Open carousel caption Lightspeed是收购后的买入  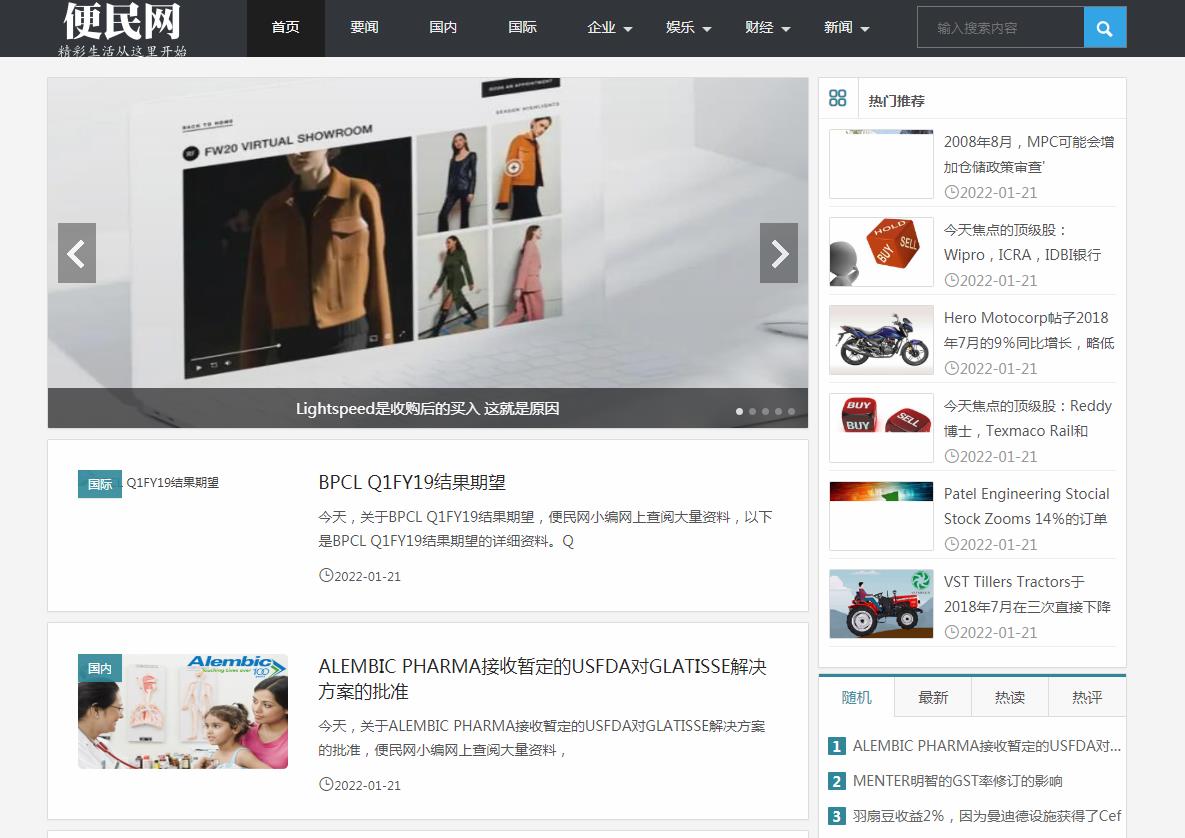(428, 409)
